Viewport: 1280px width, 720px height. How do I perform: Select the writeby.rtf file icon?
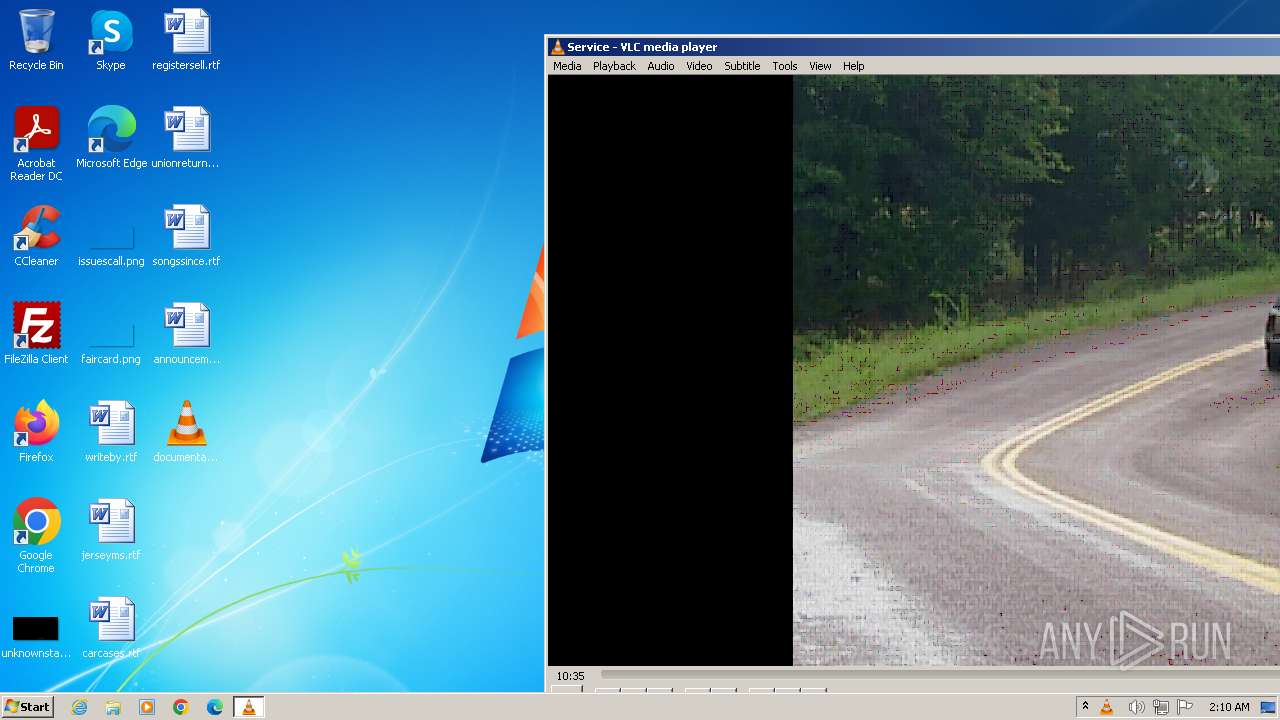point(111,432)
